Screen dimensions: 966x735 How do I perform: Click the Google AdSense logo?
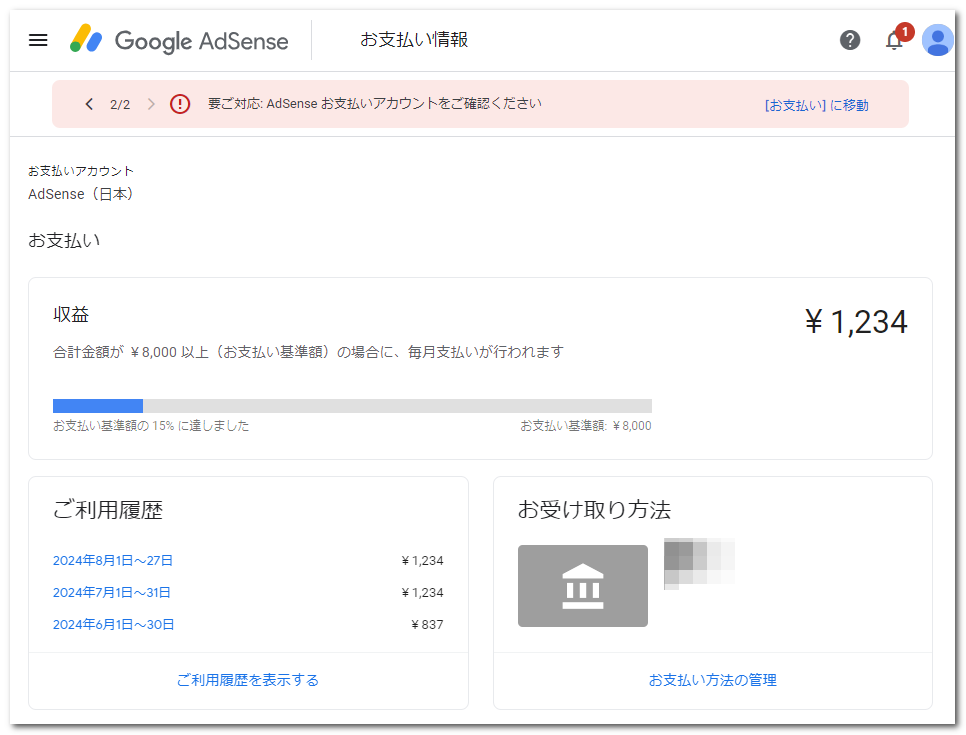pyautogui.click(x=179, y=40)
